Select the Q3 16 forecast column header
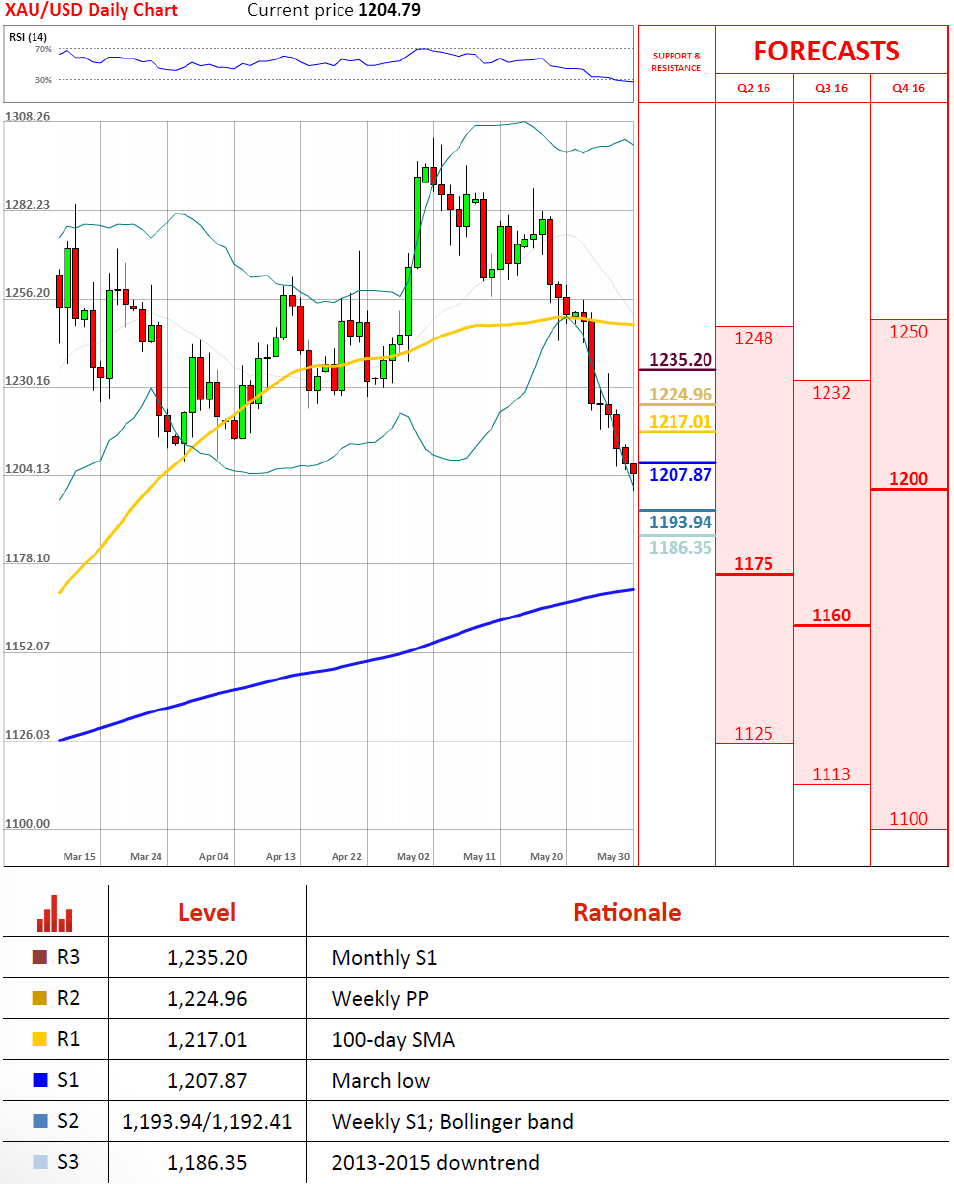This screenshot has height=1184, width=954. pyautogui.click(x=831, y=88)
